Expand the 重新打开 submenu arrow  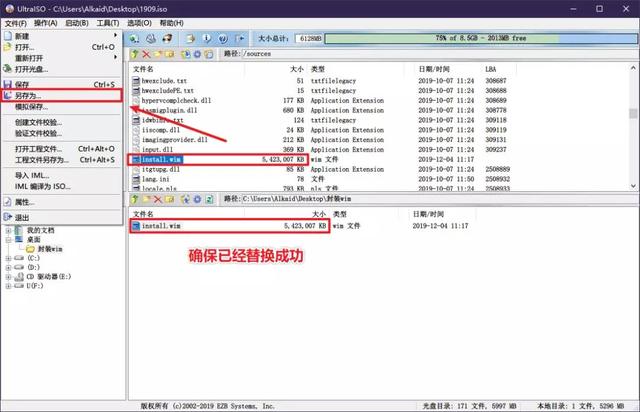tap(116, 57)
